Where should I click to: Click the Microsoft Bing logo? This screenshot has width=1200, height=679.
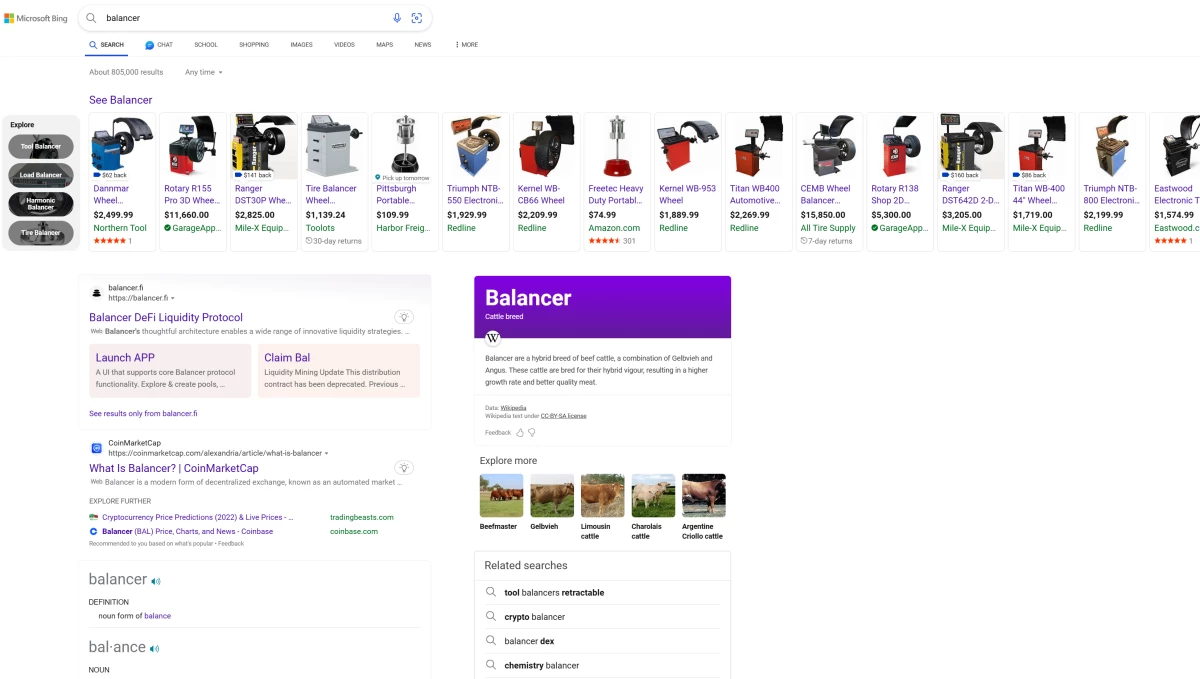coord(36,18)
